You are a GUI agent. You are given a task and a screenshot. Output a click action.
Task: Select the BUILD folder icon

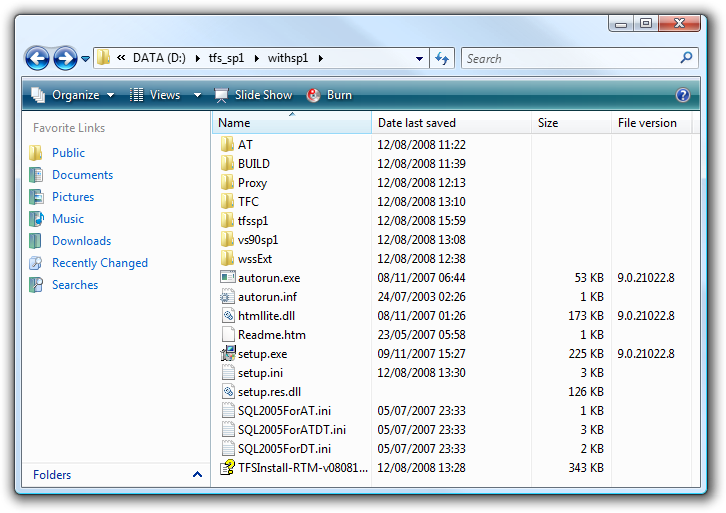[x=227, y=163]
